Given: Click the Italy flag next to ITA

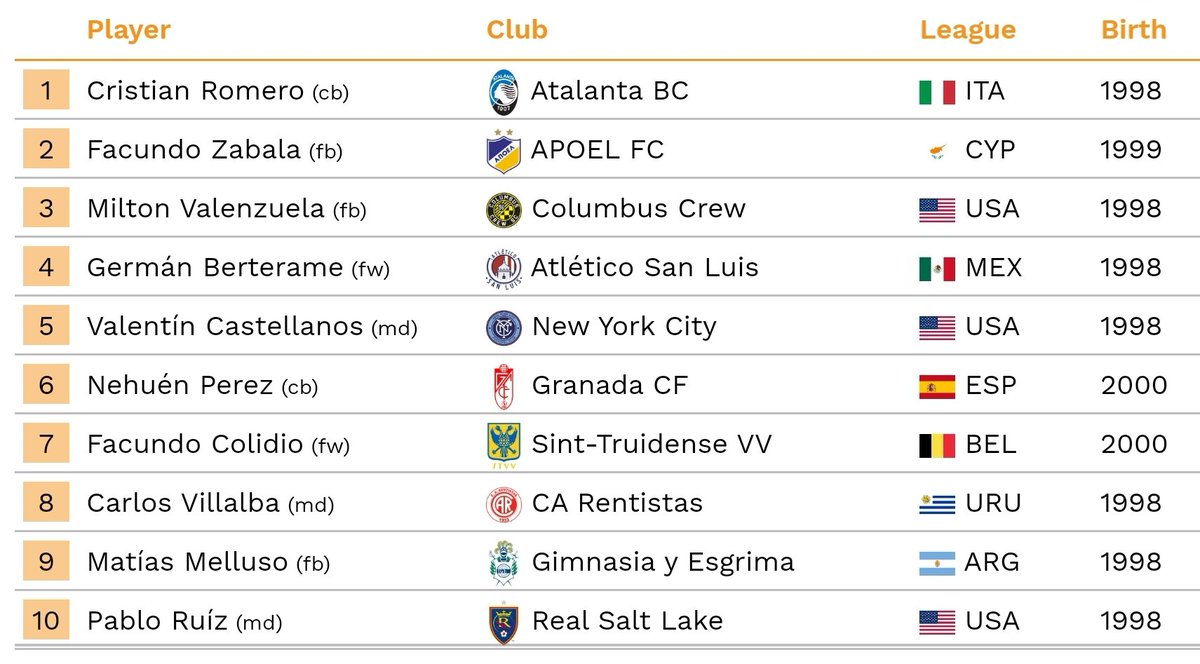Looking at the screenshot, I should click(x=937, y=92).
